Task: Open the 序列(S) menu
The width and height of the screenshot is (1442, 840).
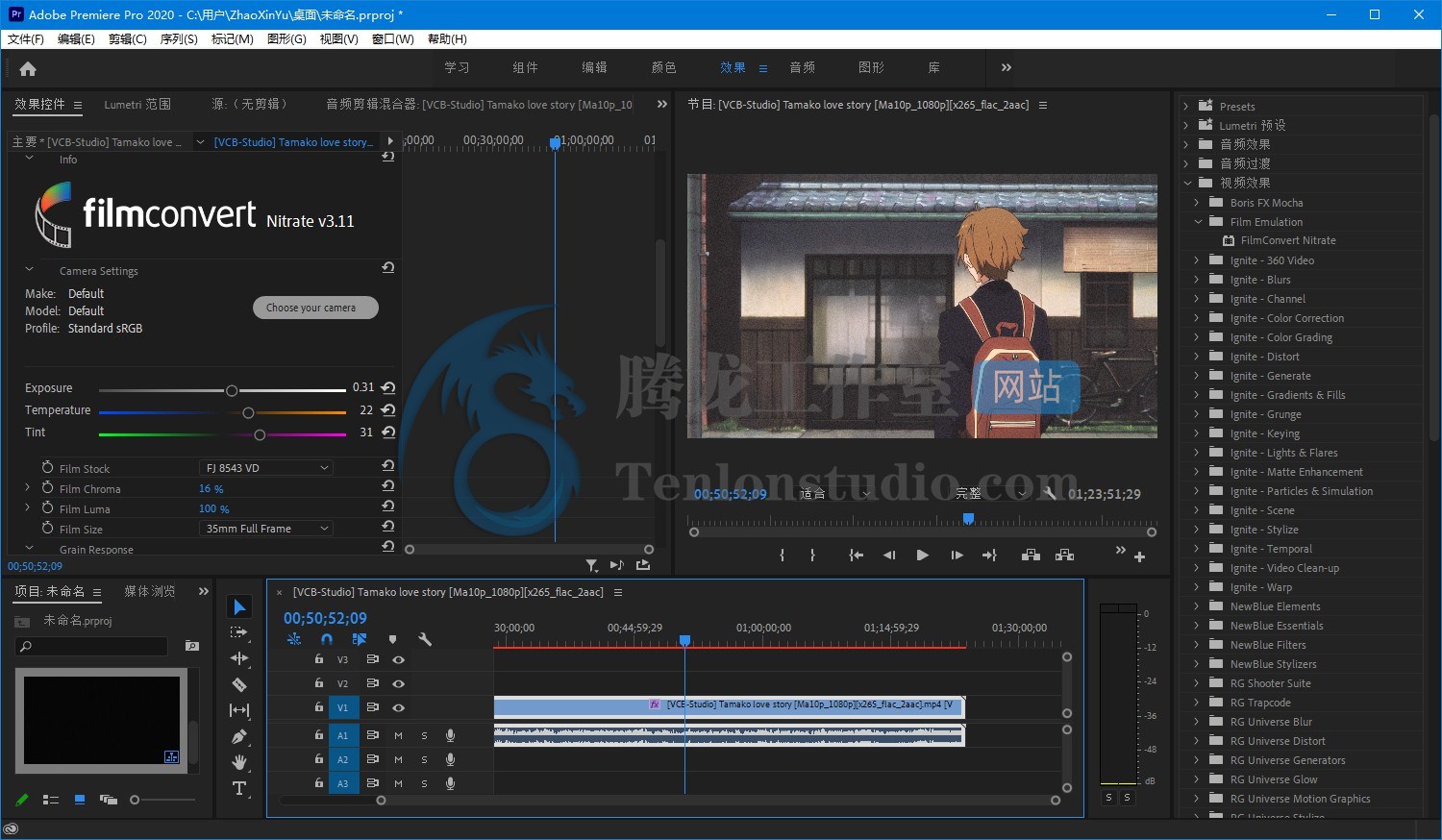Action: tap(179, 39)
